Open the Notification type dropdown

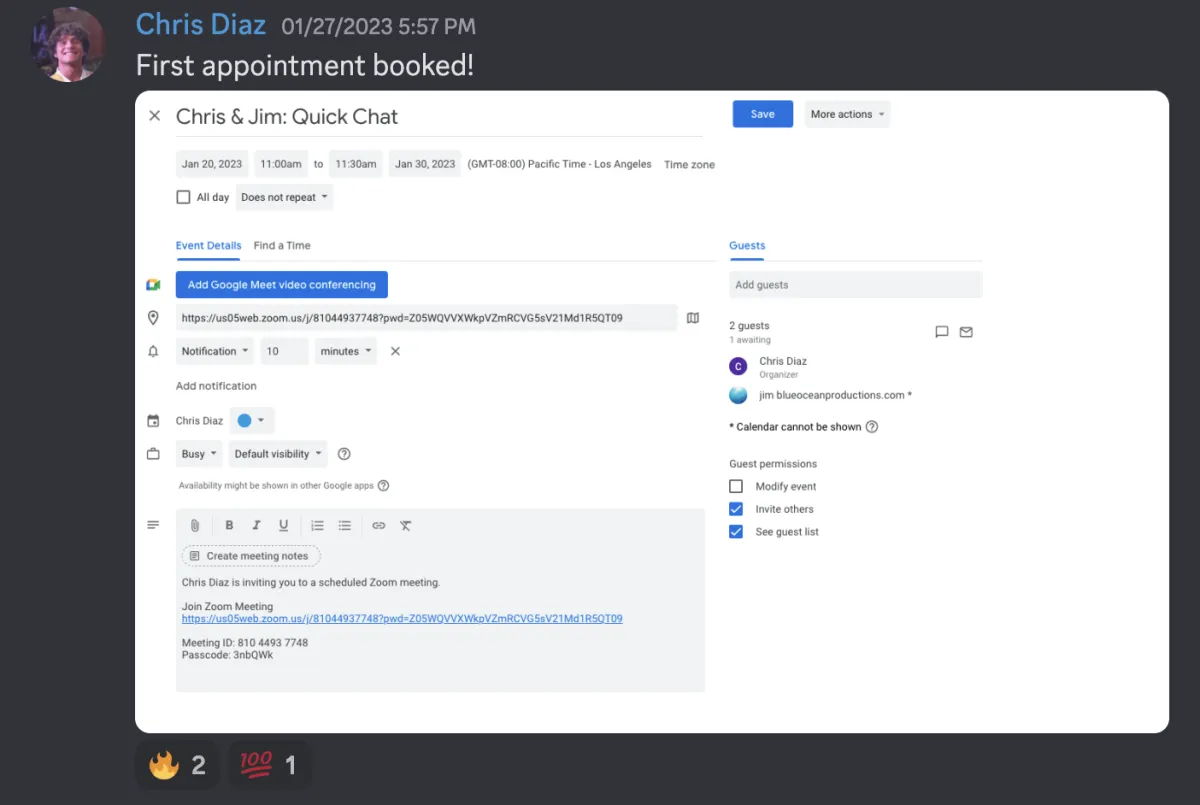215,351
